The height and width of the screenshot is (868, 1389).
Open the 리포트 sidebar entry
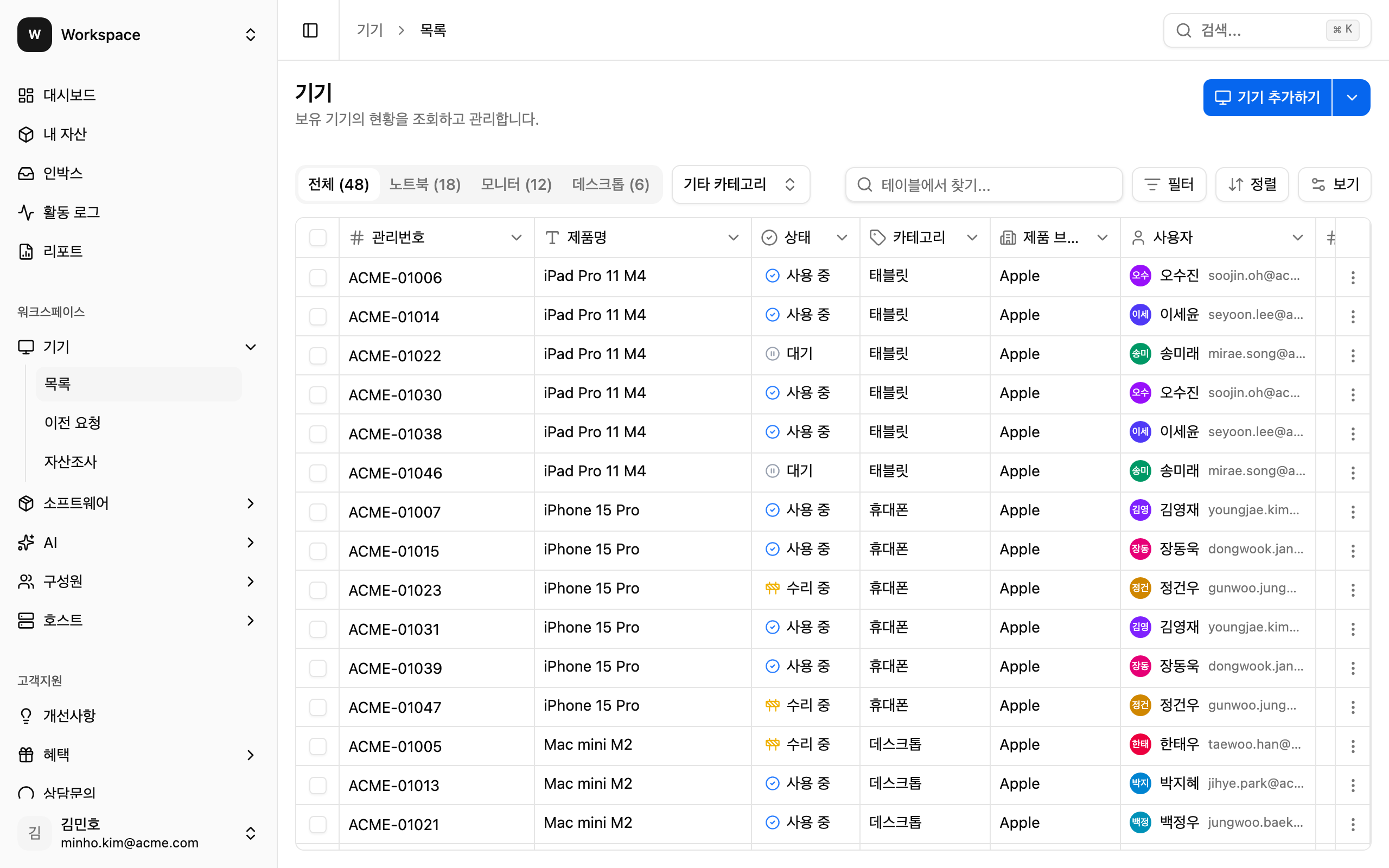pos(62,251)
